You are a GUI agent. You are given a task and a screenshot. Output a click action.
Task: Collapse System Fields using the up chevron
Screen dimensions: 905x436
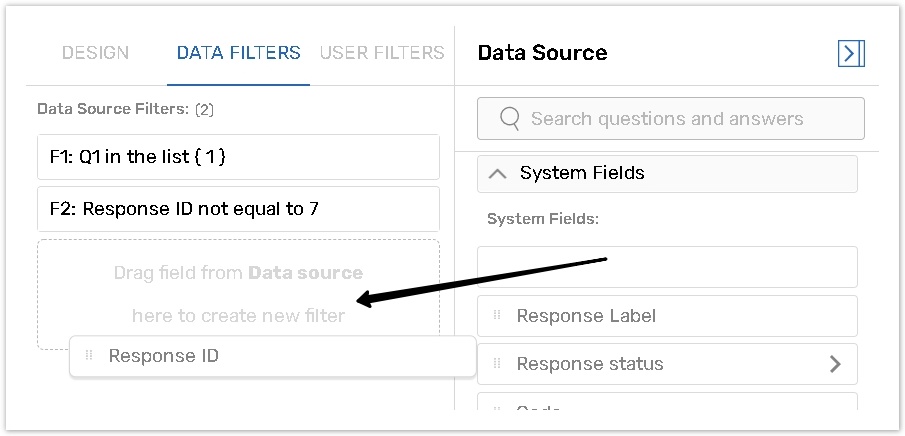(x=497, y=173)
